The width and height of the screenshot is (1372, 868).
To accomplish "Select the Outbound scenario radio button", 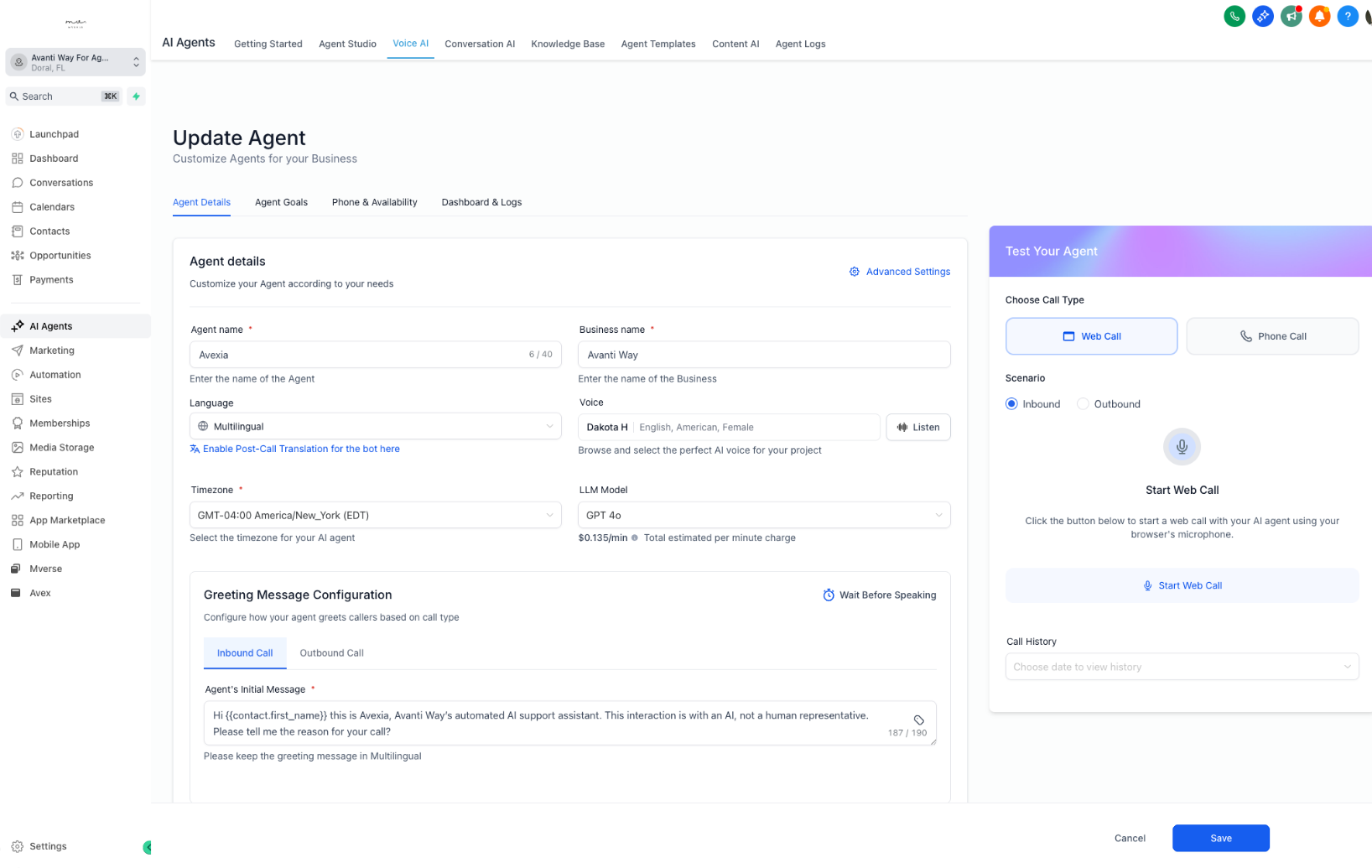I will tap(1083, 404).
